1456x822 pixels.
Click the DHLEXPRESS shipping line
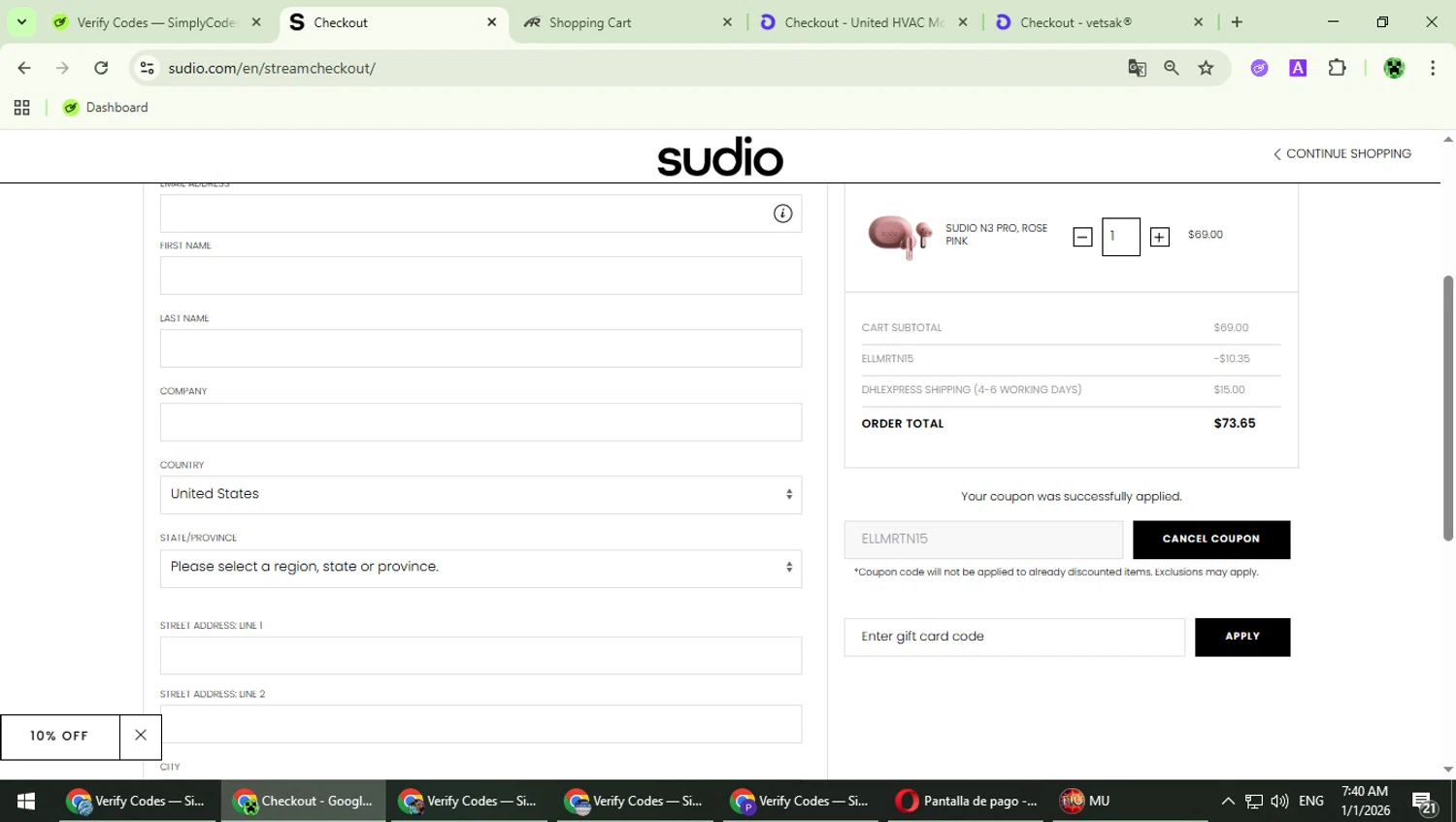(1071, 390)
